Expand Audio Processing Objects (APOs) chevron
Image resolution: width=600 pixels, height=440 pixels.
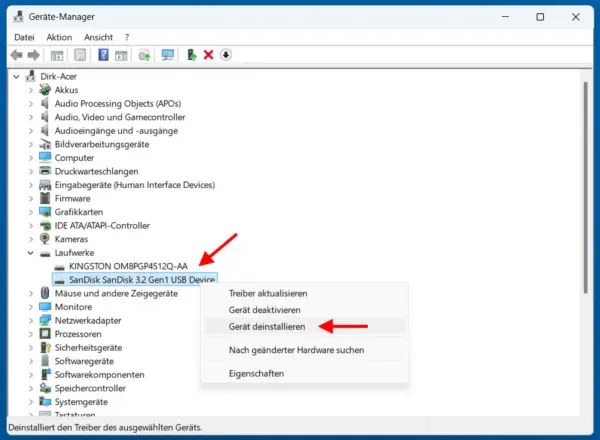pos(31,104)
